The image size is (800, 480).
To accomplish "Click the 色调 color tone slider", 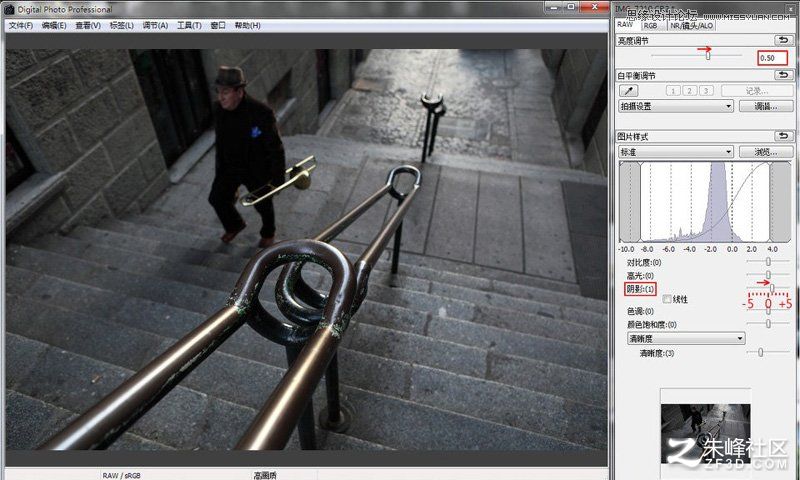I will (768, 311).
